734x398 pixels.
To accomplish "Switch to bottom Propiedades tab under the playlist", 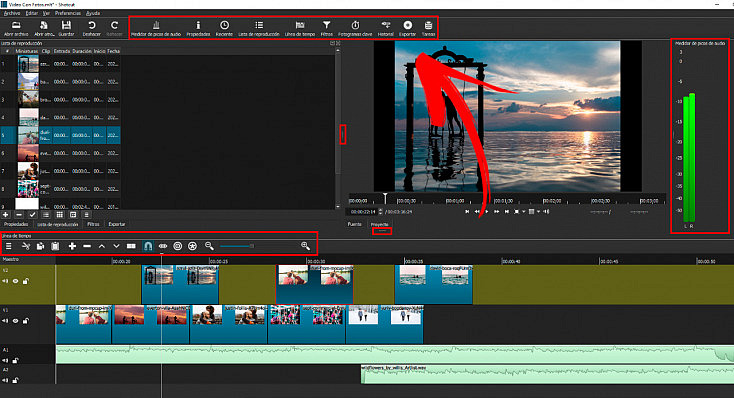I will 16,224.
